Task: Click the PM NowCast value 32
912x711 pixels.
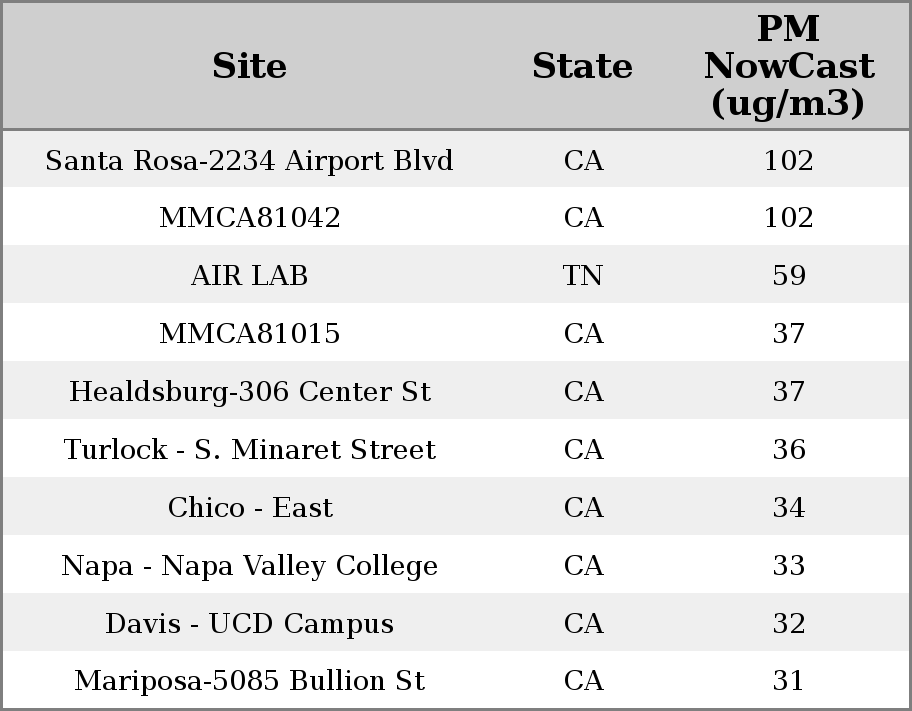Action: (788, 624)
